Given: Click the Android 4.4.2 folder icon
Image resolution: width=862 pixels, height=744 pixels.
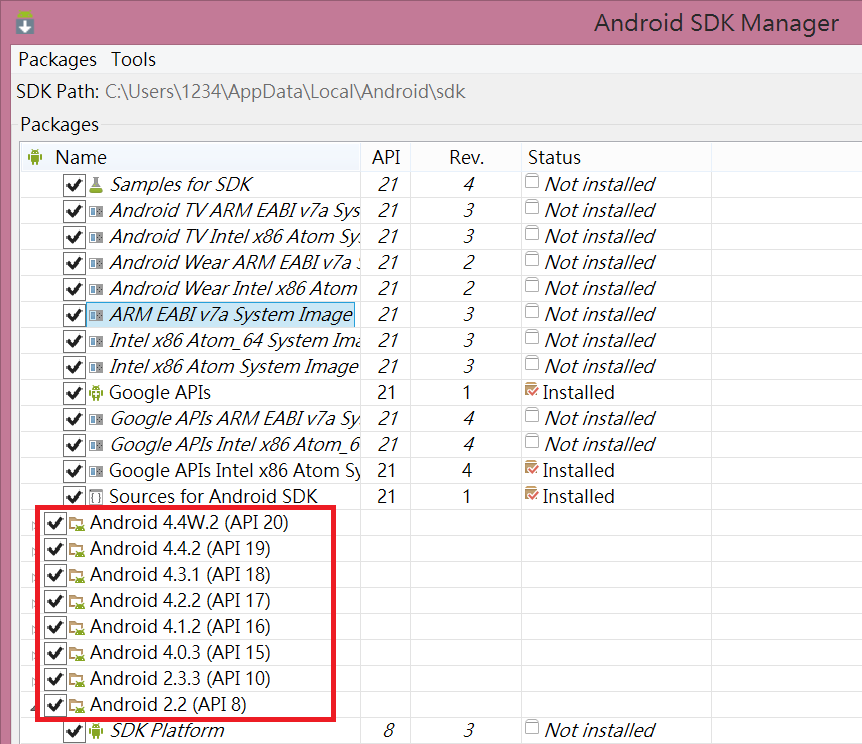Looking at the screenshot, I should (x=77, y=550).
